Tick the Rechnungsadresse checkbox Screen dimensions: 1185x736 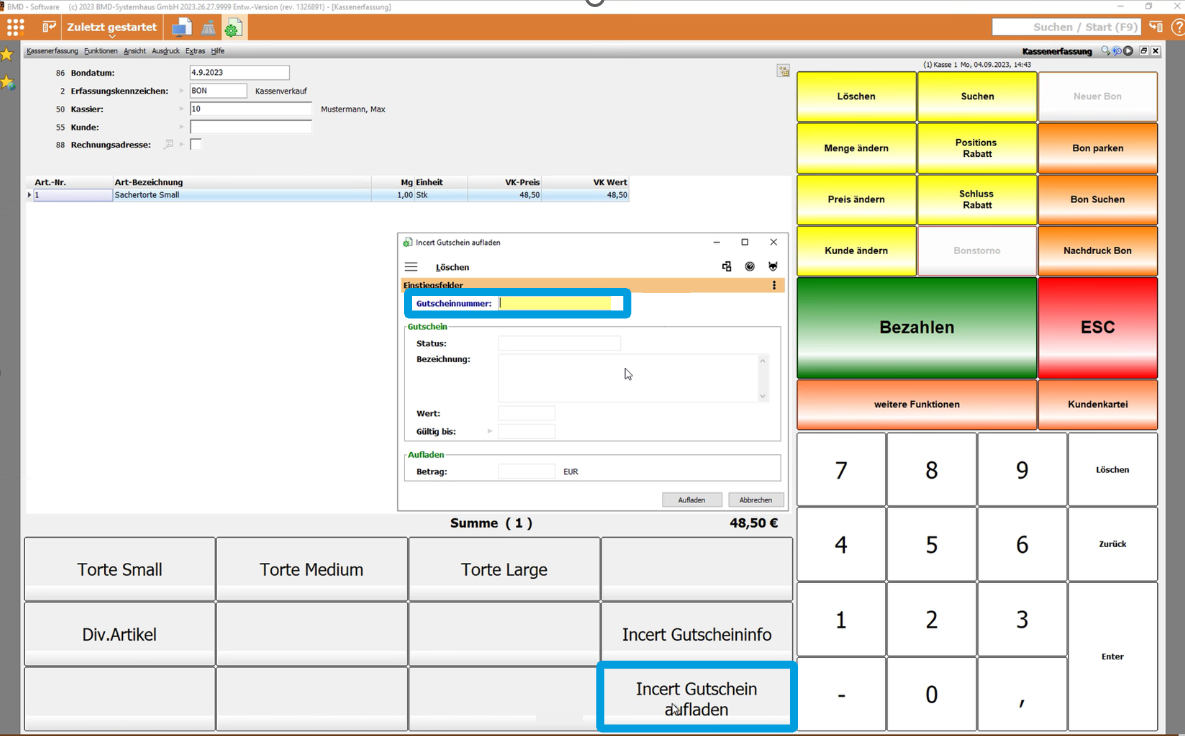[x=196, y=144]
